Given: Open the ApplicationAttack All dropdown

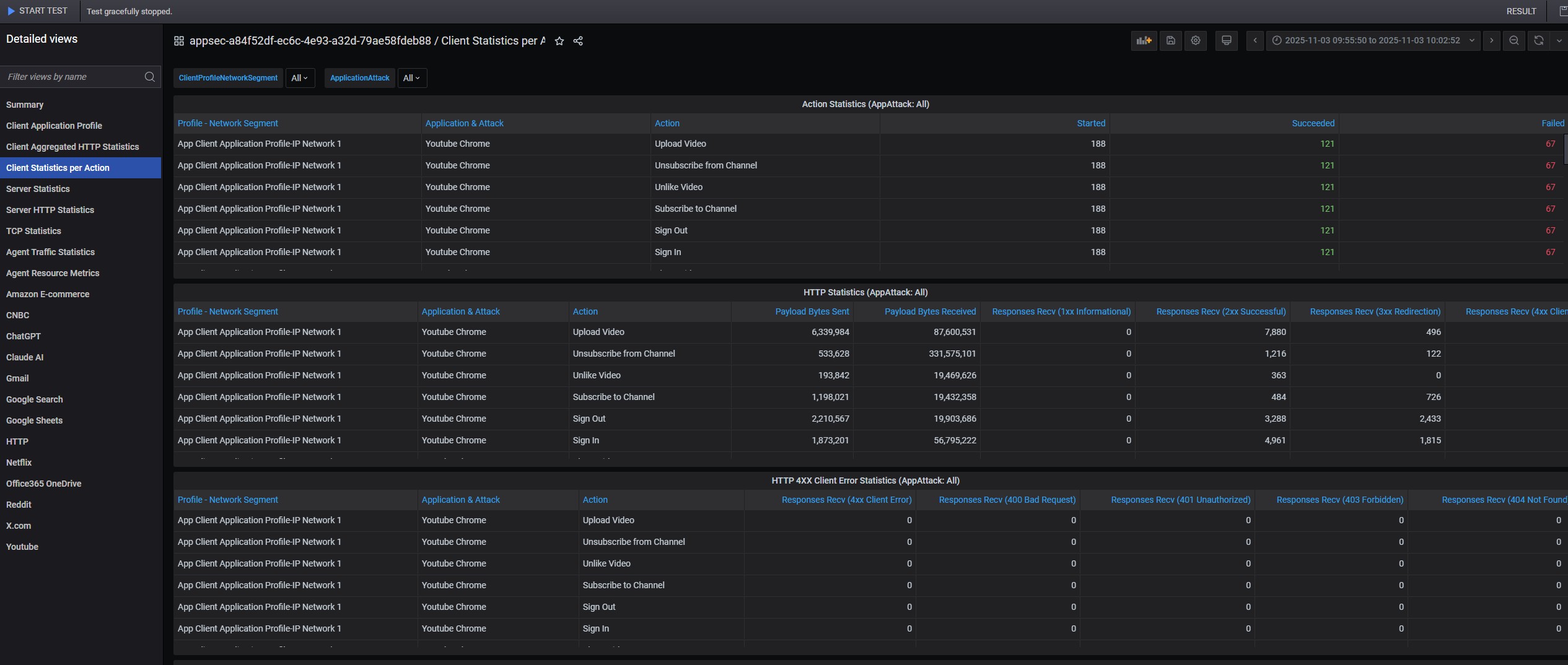Looking at the screenshot, I should [x=411, y=78].
